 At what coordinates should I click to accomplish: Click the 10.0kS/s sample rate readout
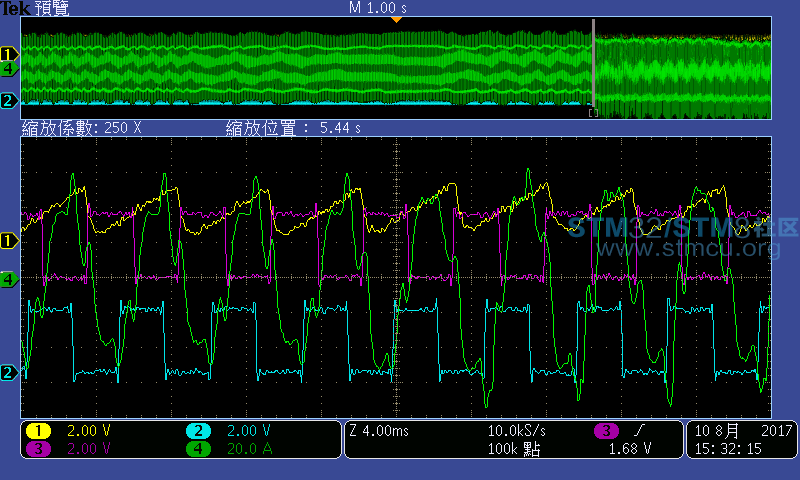click(516, 431)
